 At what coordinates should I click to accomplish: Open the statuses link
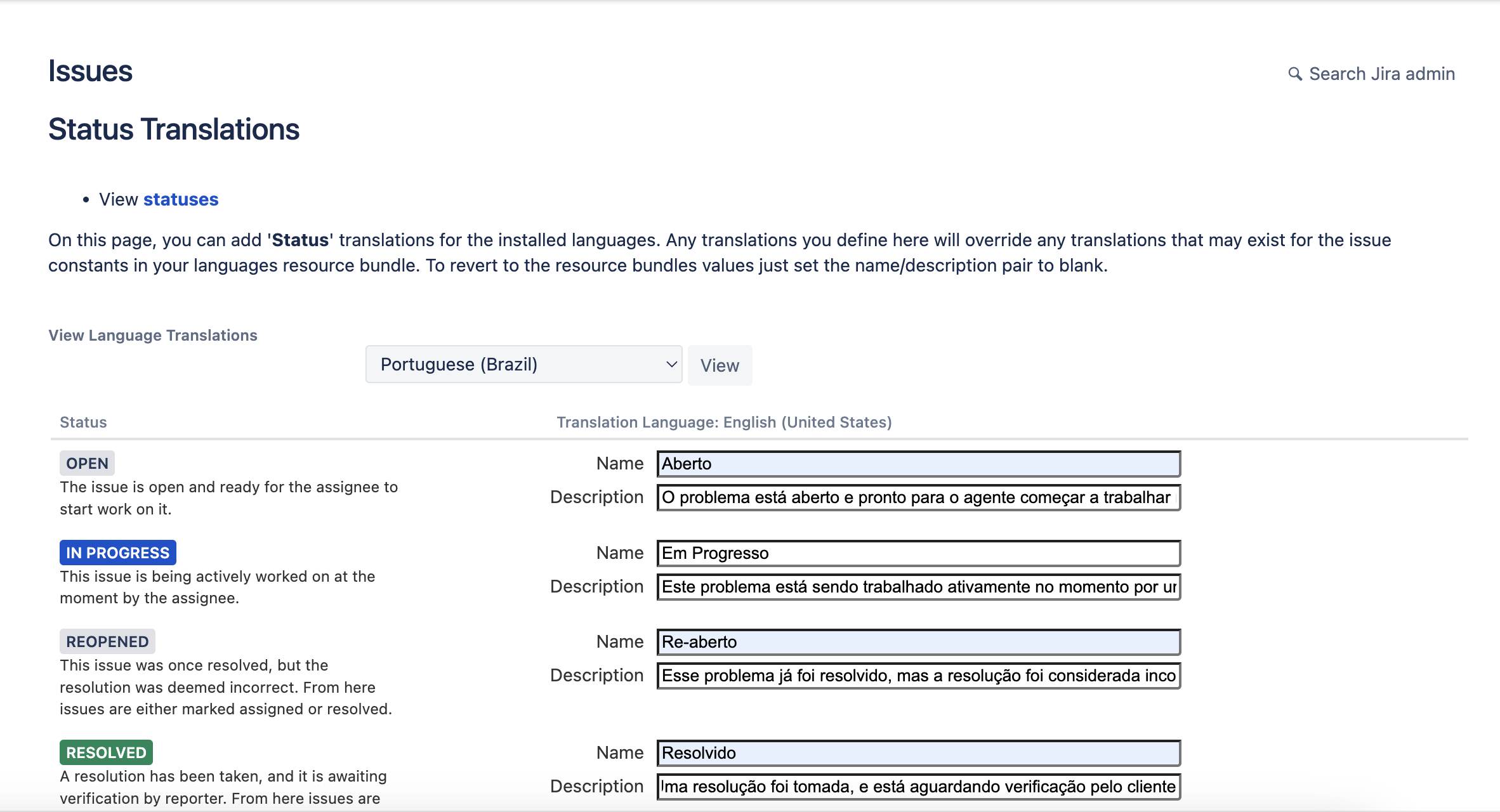[x=181, y=199]
